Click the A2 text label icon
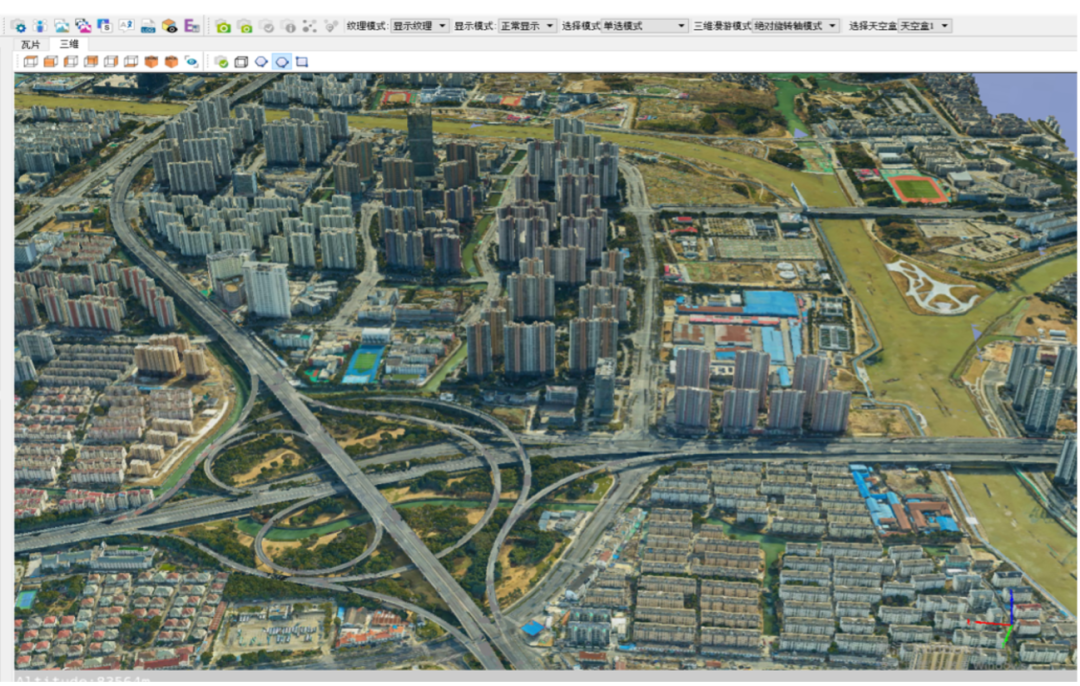The width and height of the screenshot is (1080, 686). click(x=126, y=26)
